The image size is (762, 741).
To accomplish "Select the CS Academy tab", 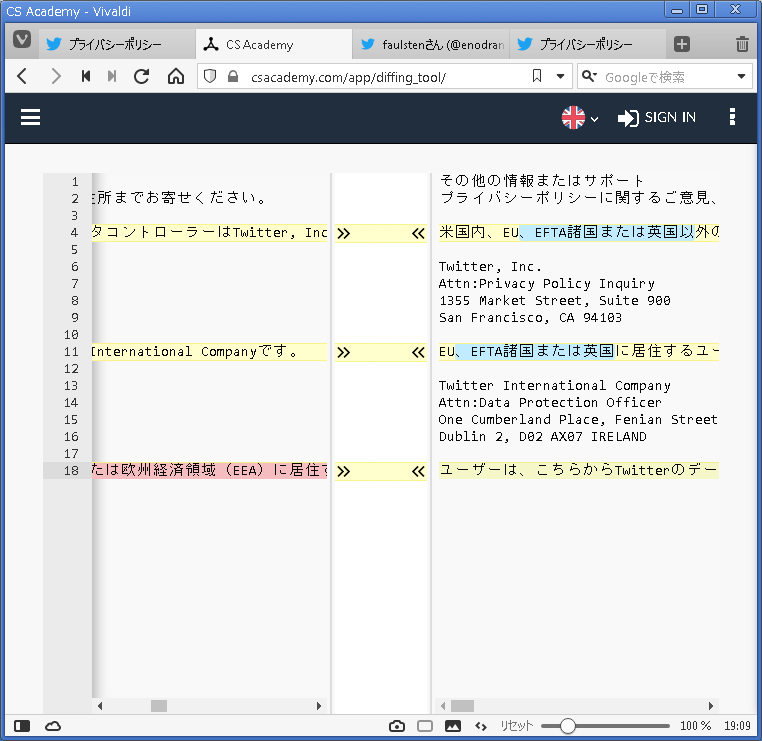I will point(274,44).
